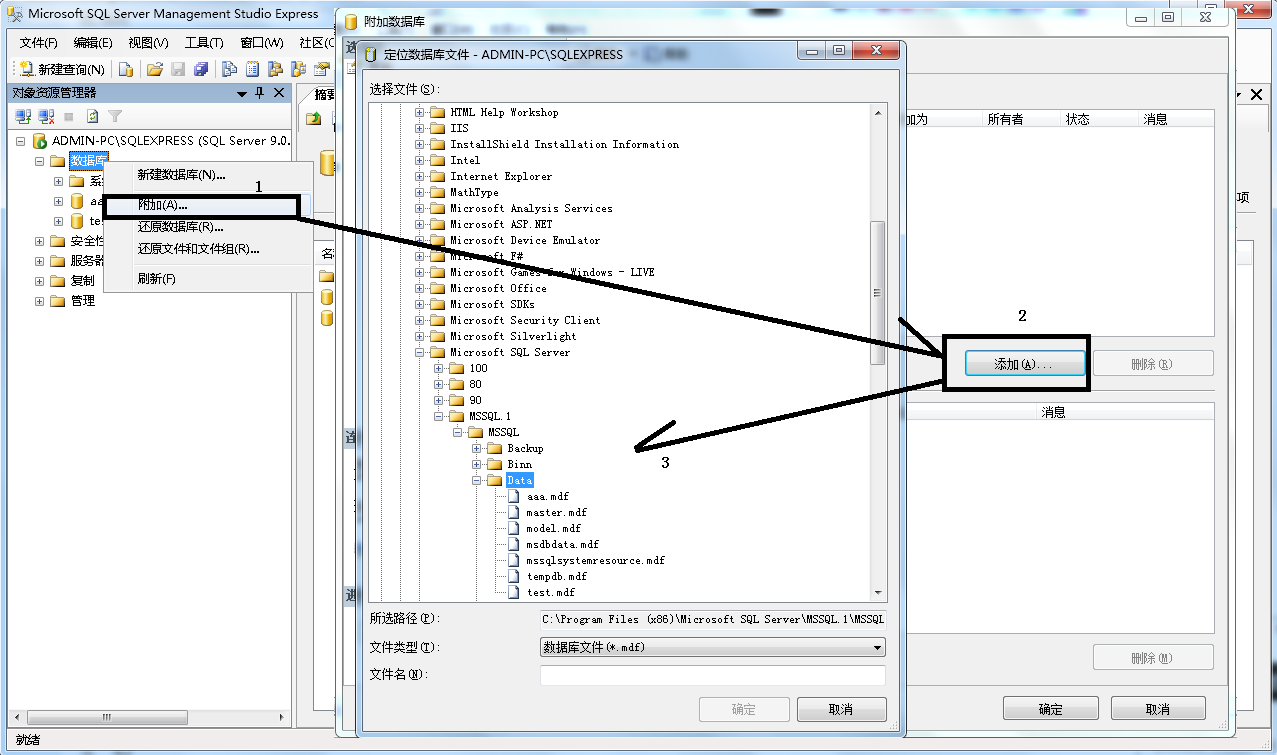1277x755 pixels.
Task: Click the New Query (新建查询) toolbar button
Action: (61, 69)
